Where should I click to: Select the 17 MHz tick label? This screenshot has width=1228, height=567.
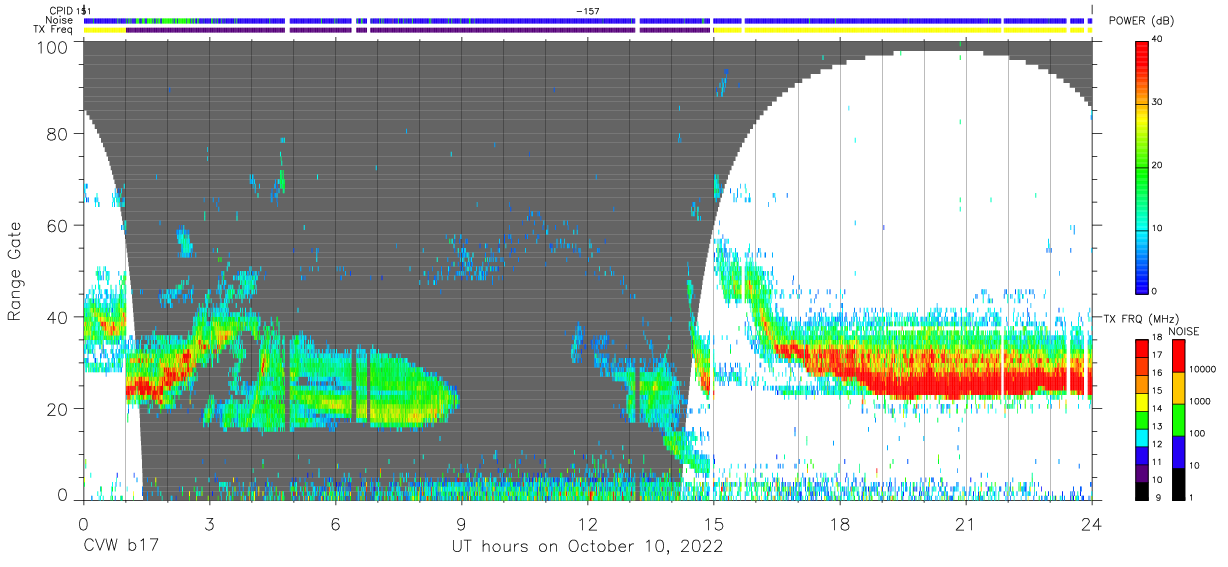tap(1156, 355)
